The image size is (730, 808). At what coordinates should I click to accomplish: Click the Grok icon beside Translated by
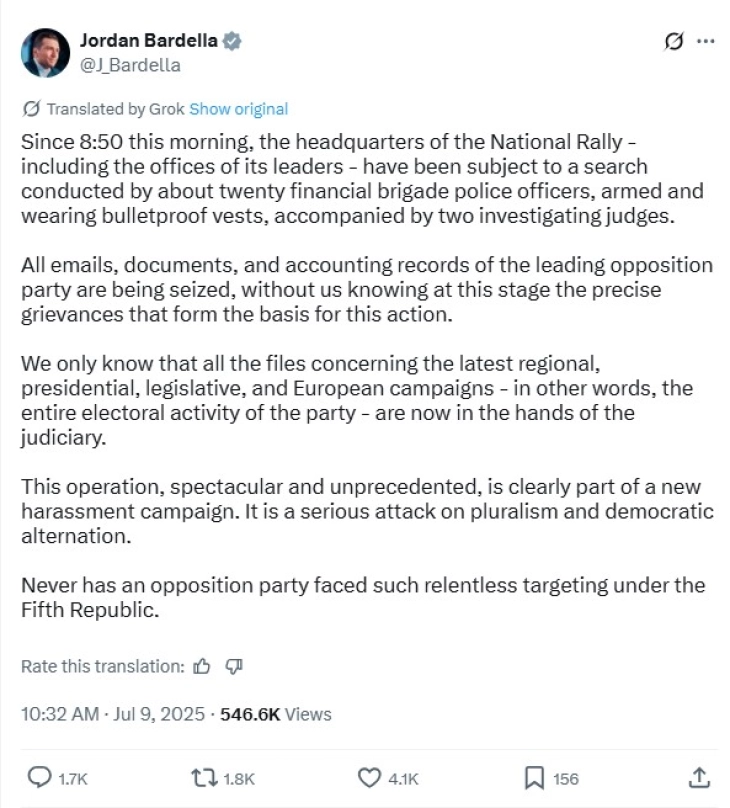click(30, 109)
